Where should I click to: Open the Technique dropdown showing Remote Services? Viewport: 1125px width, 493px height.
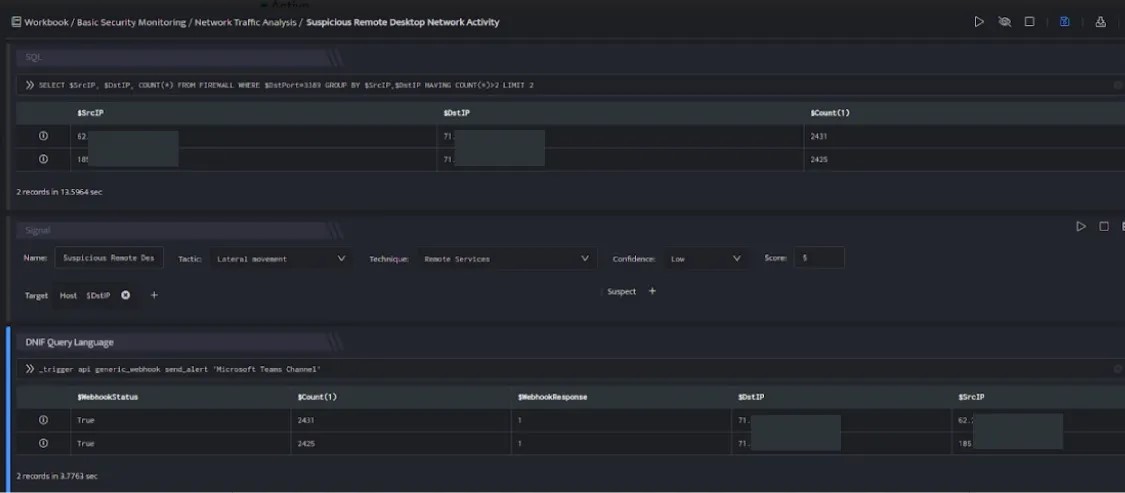pos(506,259)
